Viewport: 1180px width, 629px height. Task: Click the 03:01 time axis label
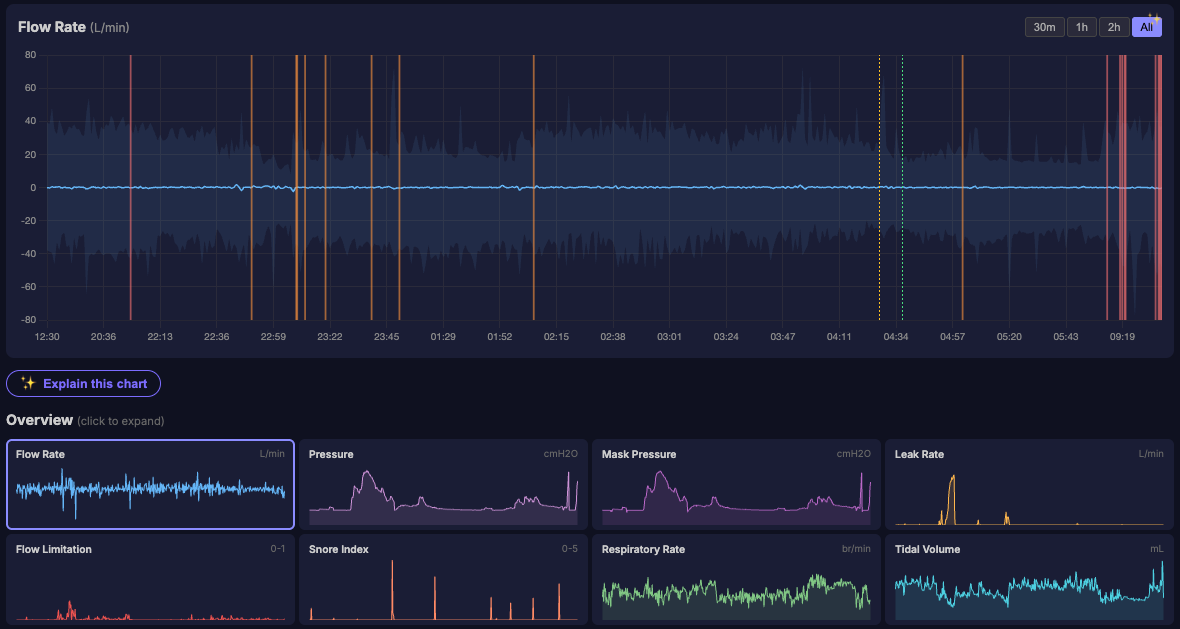669,336
